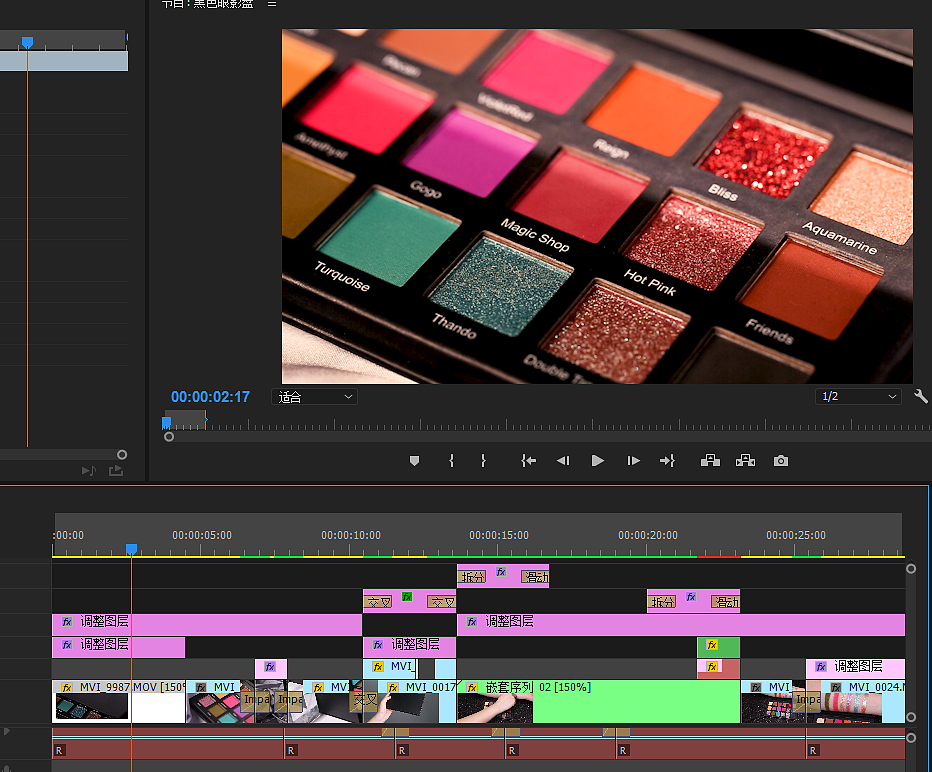
Task: Select the long 调整图层 clip at timeline start
Action: point(207,625)
